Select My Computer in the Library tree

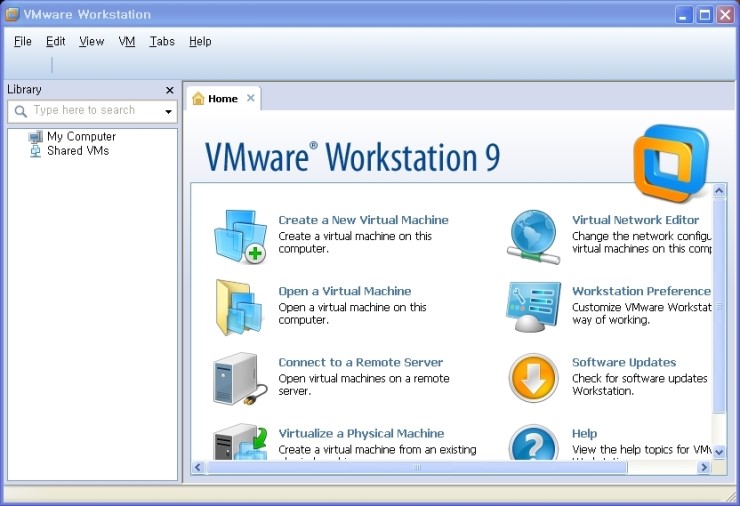click(x=80, y=137)
